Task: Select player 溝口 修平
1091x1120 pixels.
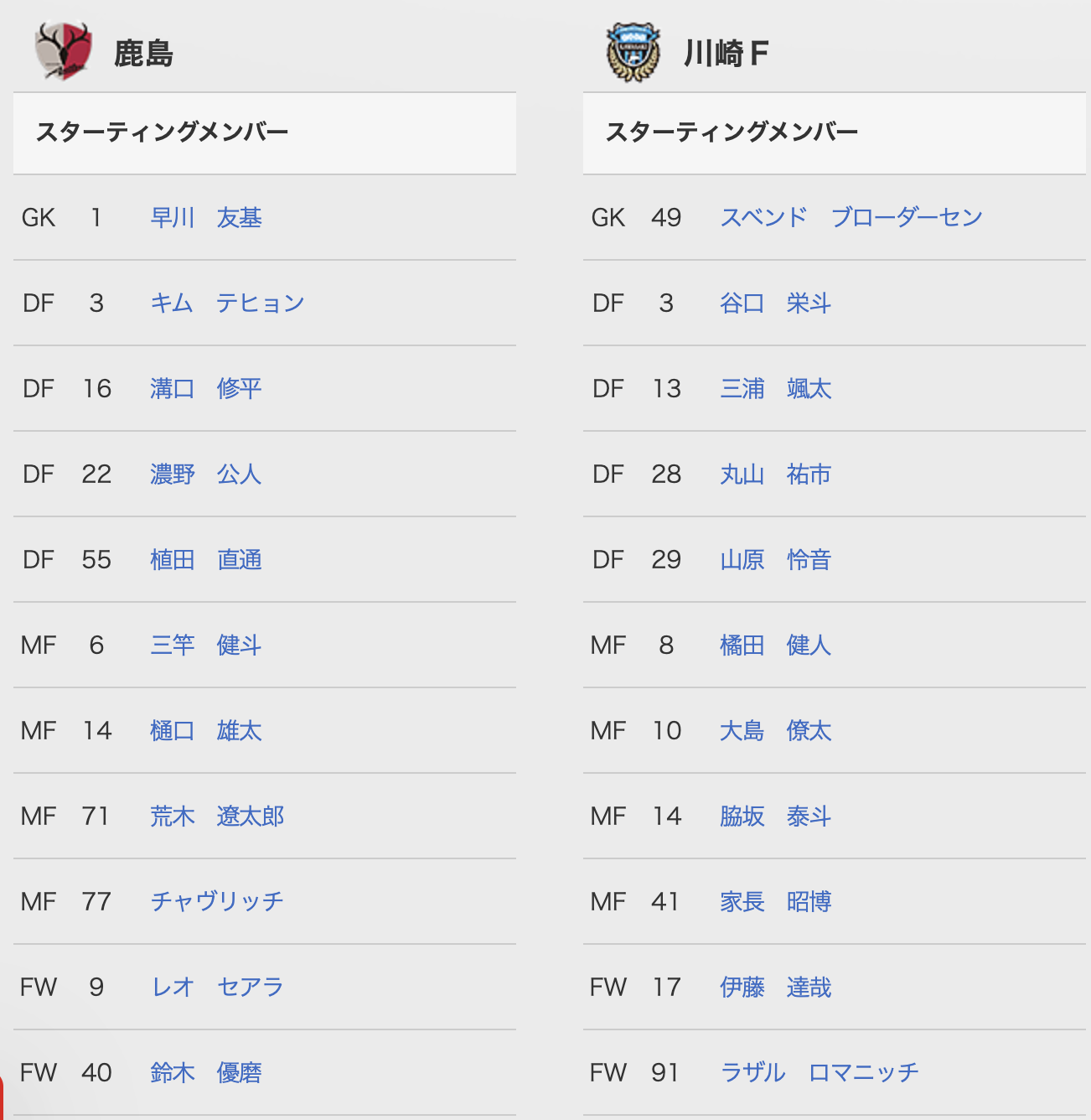Action: point(206,389)
